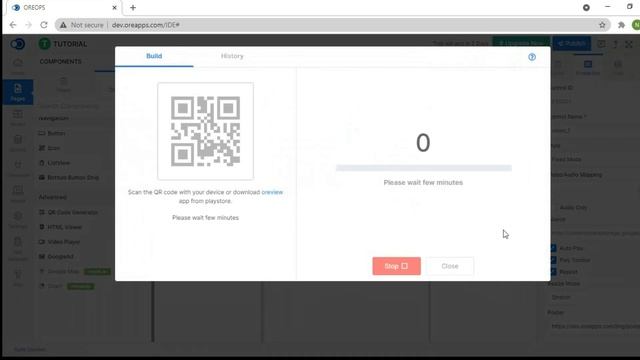Click the fullscreen expand icon in top right
This screenshot has width=640, height=360.
coord(629,44)
